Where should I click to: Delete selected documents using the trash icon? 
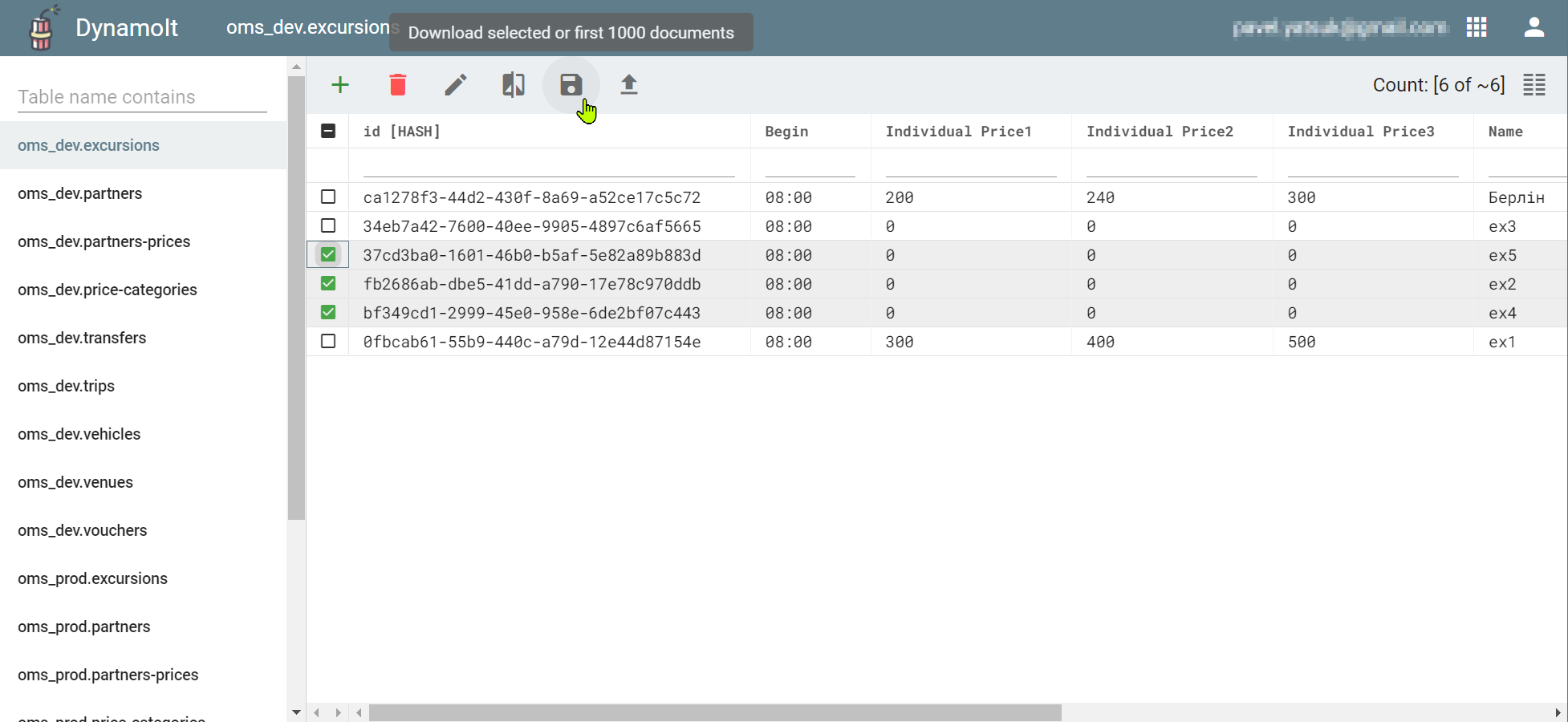click(x=397, y=84)
